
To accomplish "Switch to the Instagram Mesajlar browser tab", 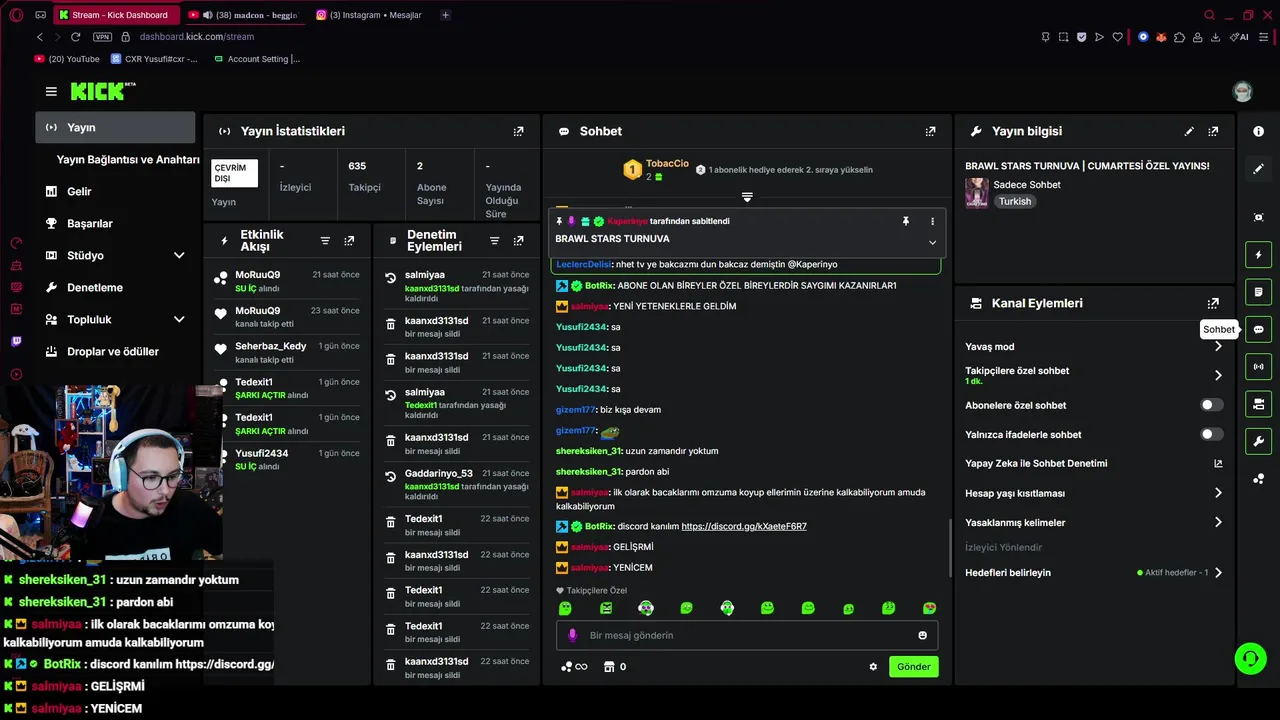I will (x=370, y=15).
